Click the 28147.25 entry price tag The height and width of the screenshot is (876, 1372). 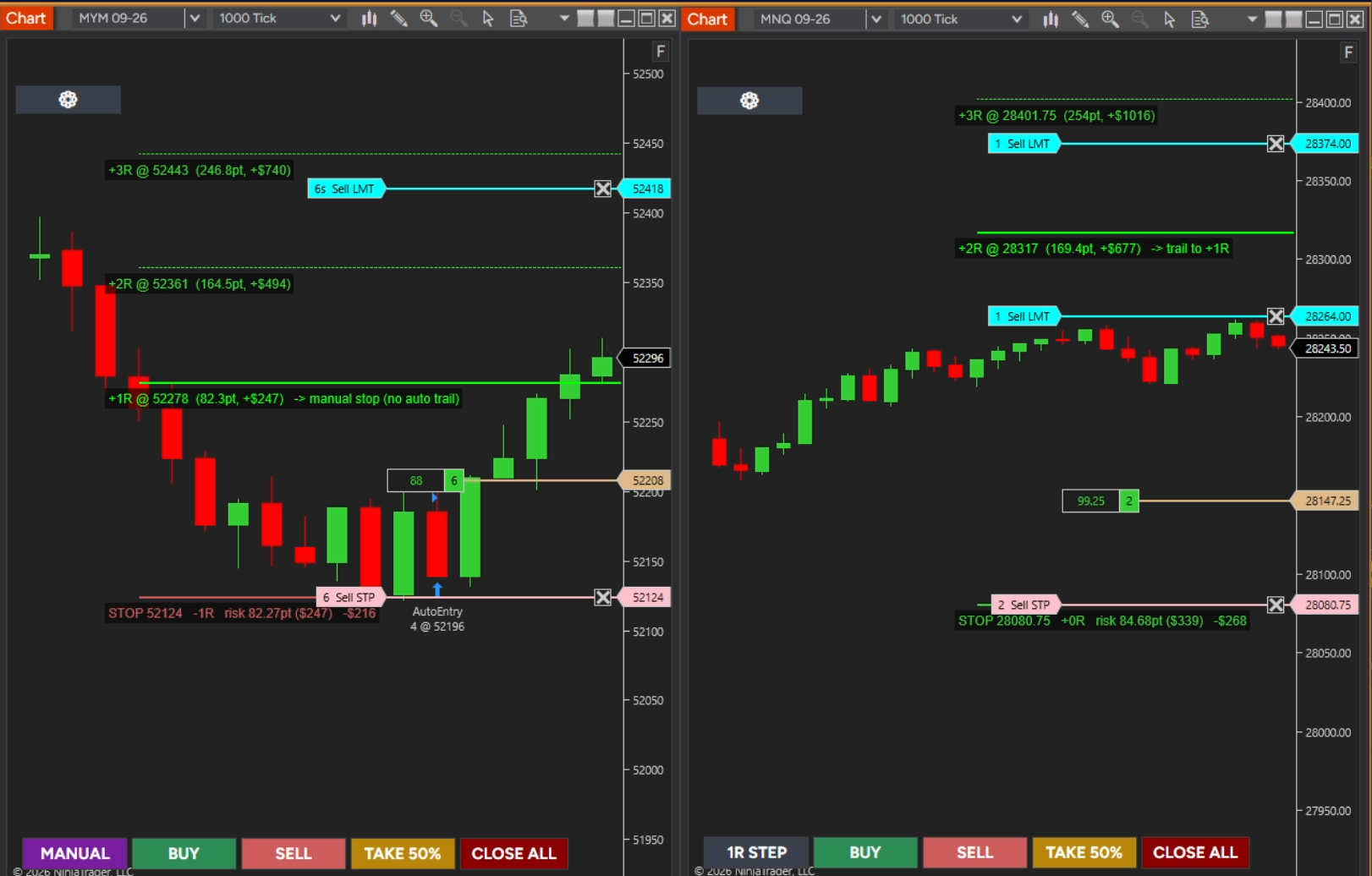coord(1326,501)
